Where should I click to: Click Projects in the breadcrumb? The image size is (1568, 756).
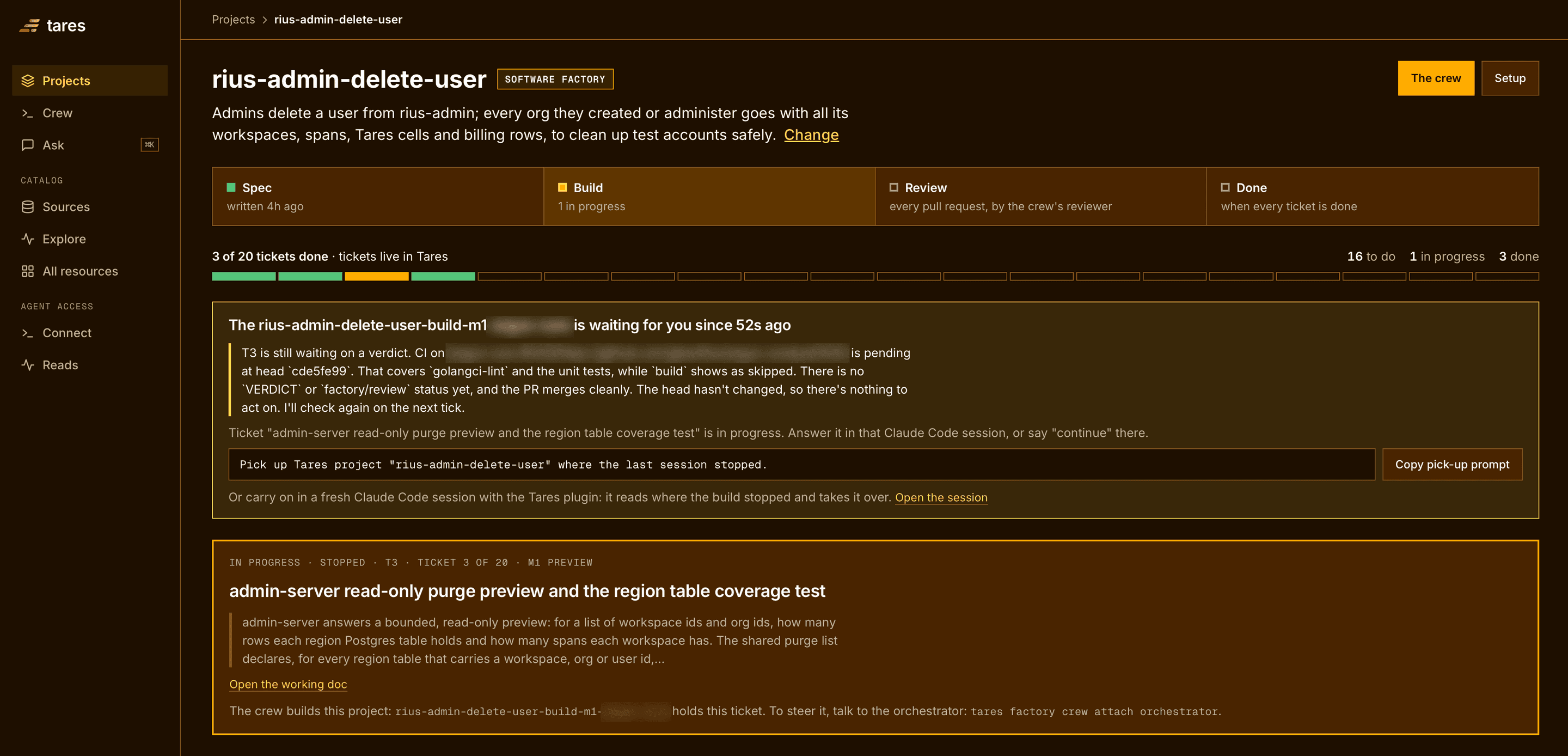click(x=233, y=20)
